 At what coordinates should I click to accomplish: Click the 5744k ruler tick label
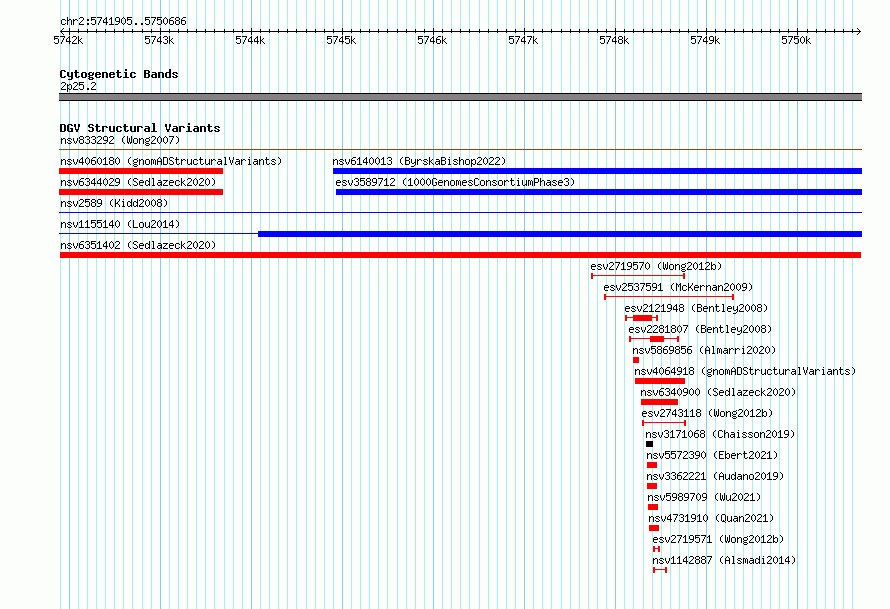[x=250, y=40]
